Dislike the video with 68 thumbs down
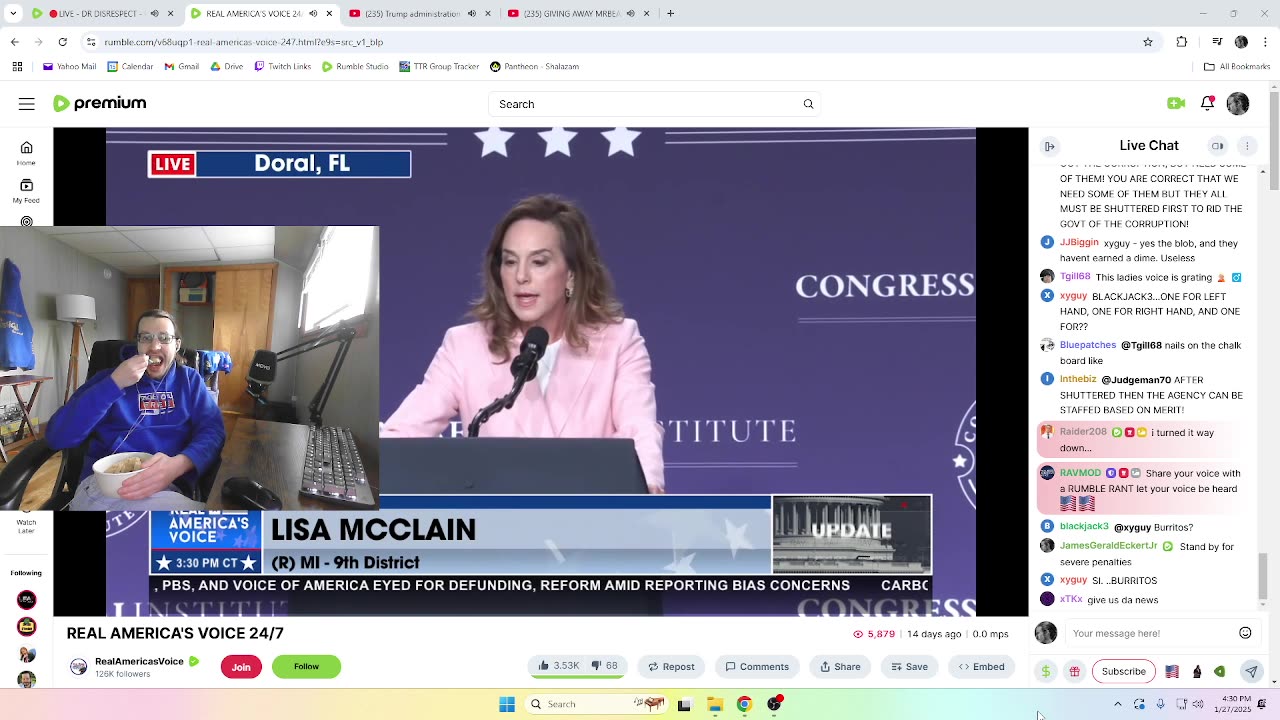This screenshot has height=720, width=1280. pos(605,666)
